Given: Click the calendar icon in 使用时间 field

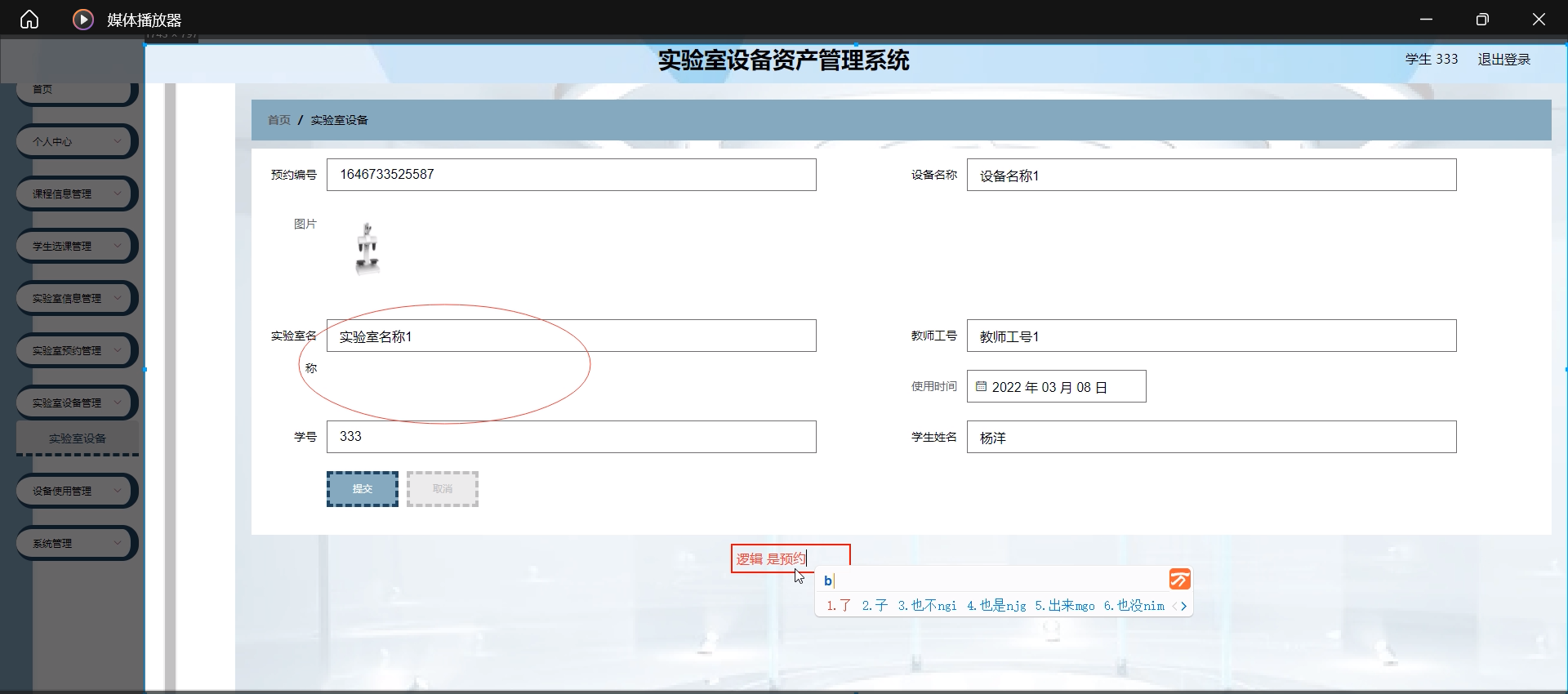Looking at the screenshot, I should [x=981, y=386].
